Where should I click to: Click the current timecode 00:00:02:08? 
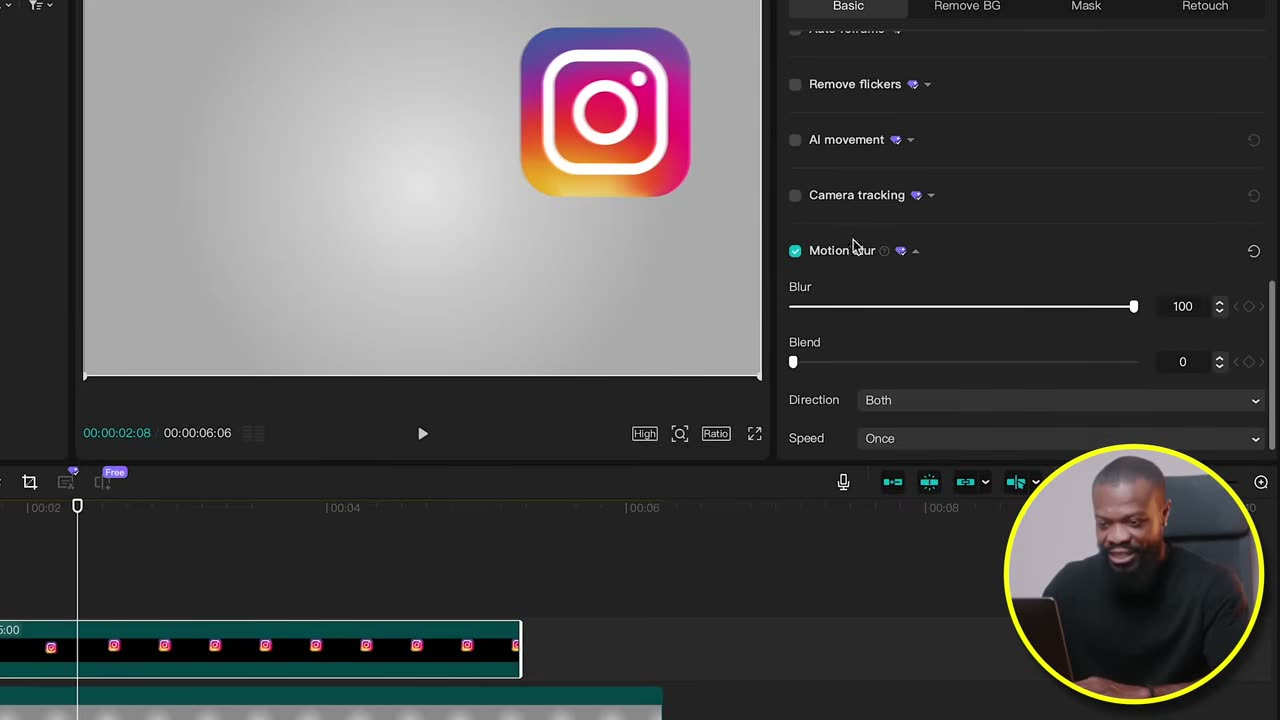click(x=117, y=433)
